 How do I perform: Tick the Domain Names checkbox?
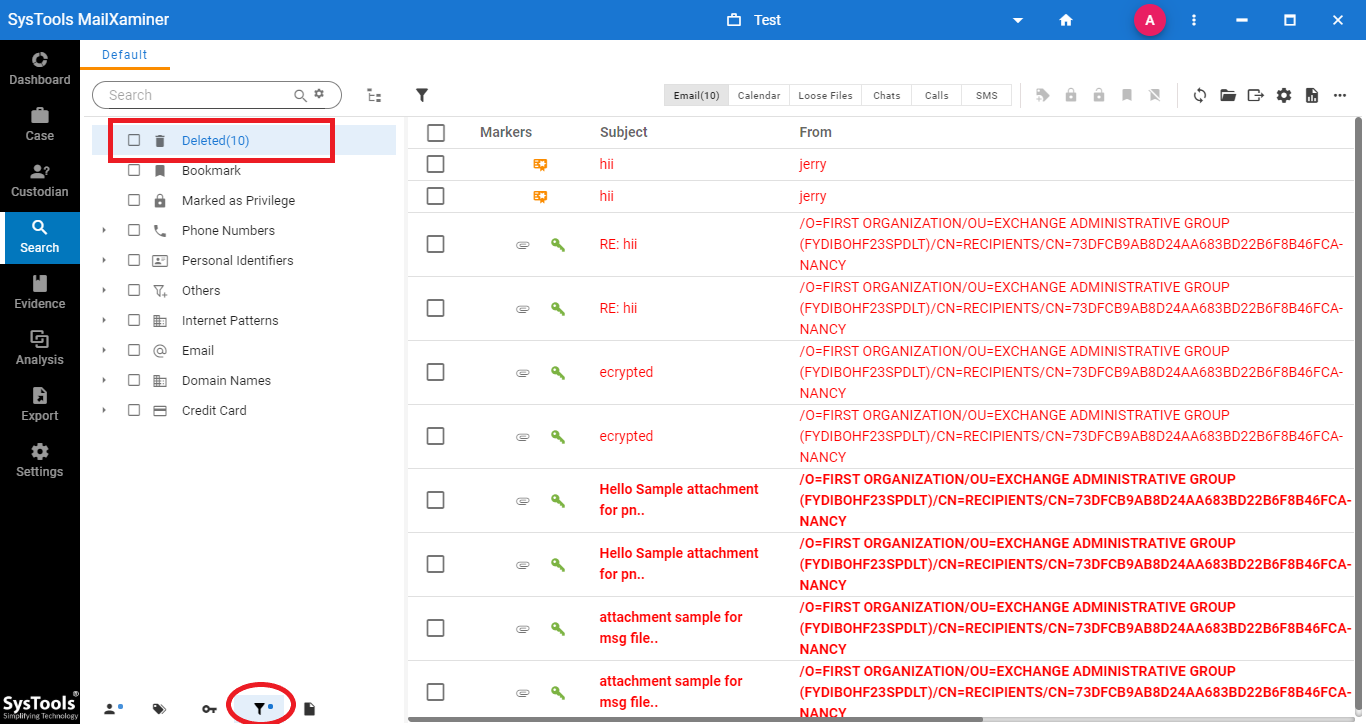click(134, 381)
